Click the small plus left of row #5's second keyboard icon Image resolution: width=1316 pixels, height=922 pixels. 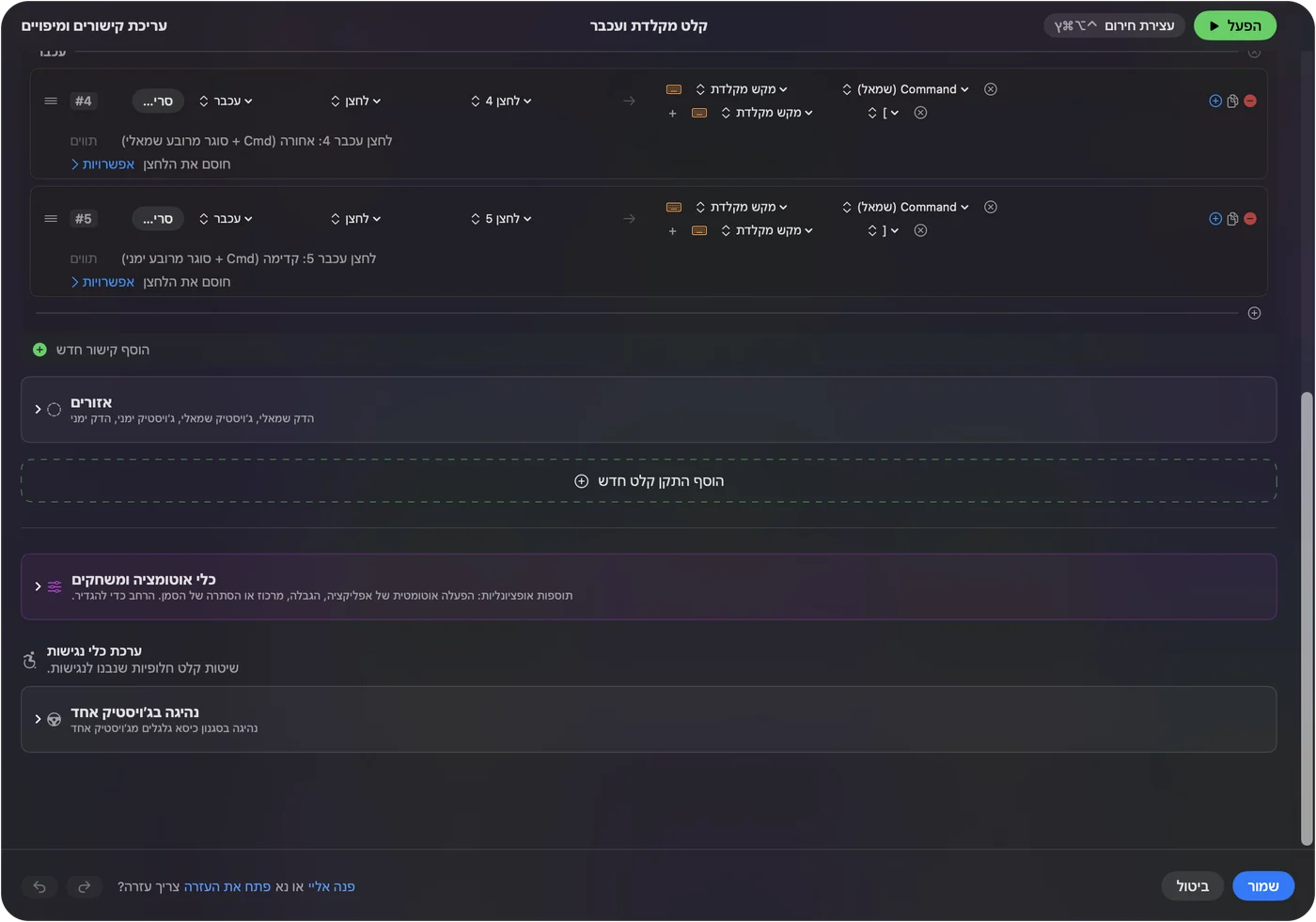click(672, 231)
